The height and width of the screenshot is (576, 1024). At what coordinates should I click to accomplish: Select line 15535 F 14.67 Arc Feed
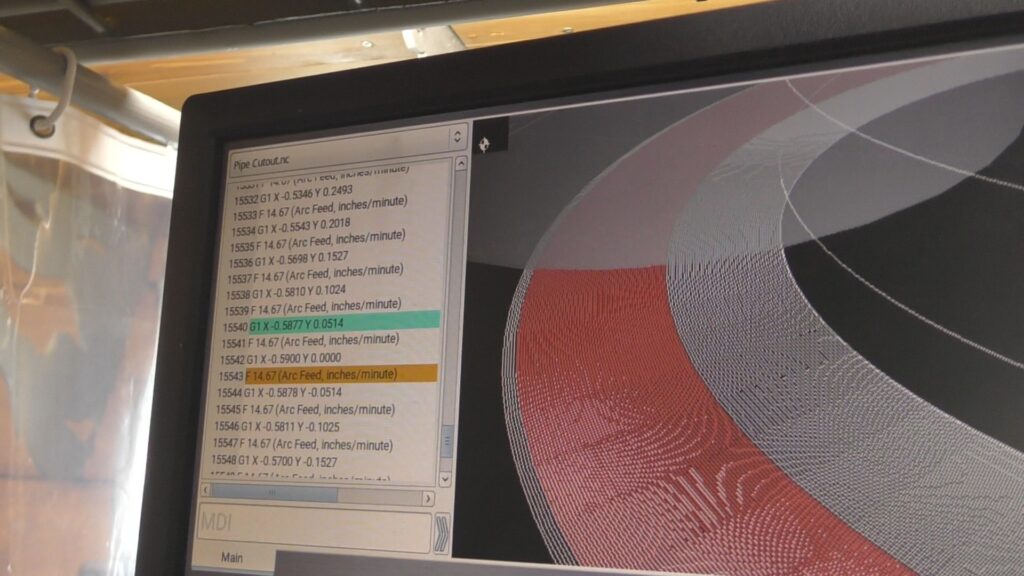tap(317, 240)
